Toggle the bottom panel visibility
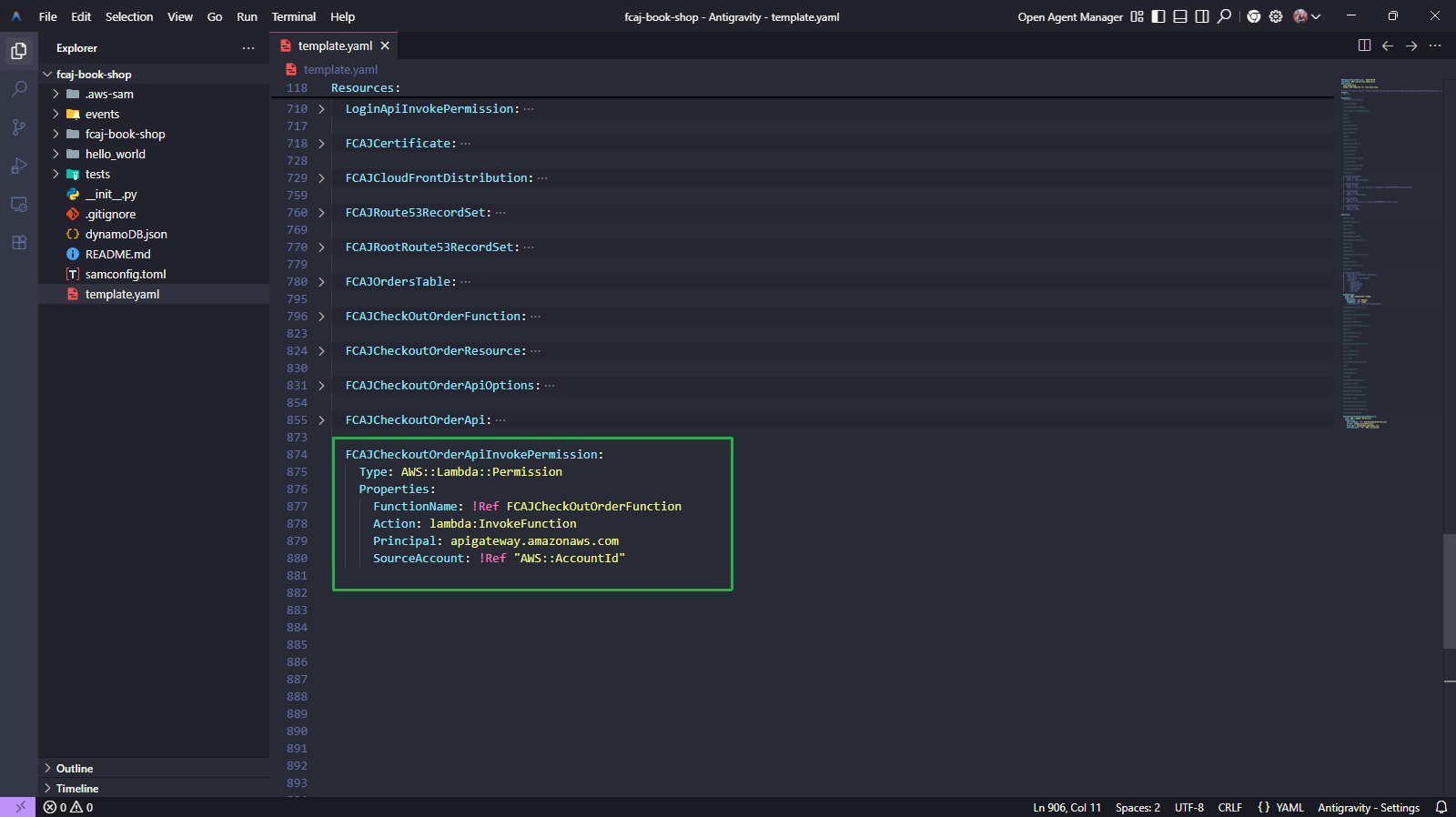1456x817 pixels. [x=1180, y=16]
